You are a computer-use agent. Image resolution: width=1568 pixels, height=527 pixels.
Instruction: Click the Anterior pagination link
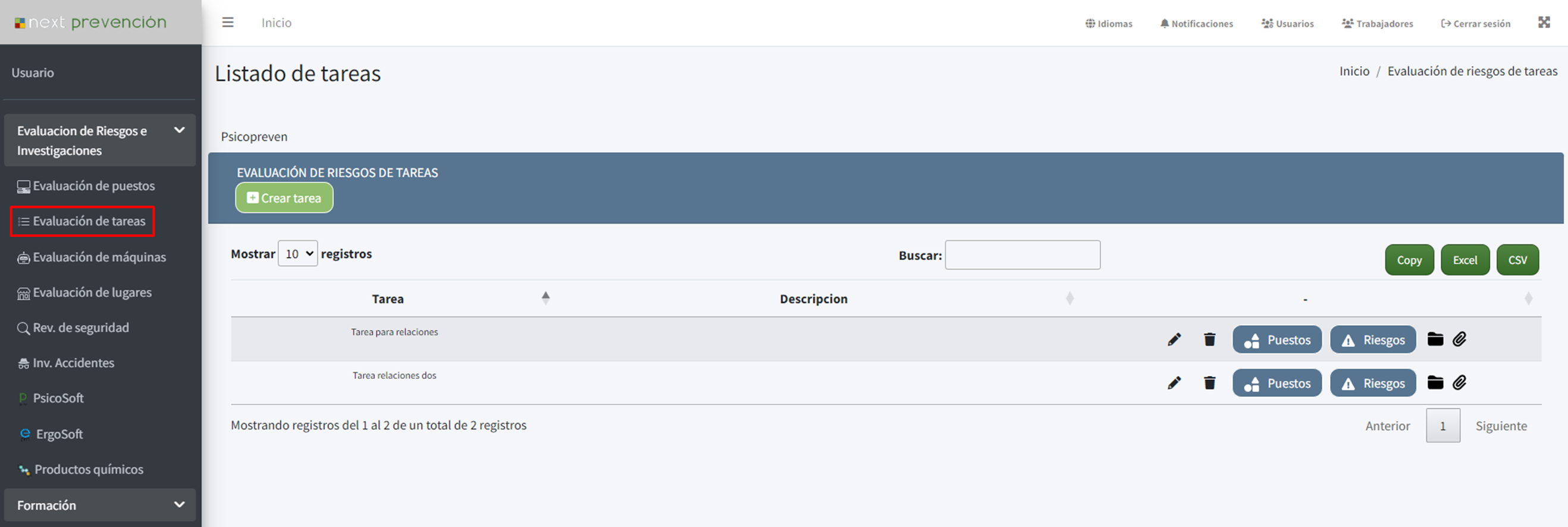1387,426
